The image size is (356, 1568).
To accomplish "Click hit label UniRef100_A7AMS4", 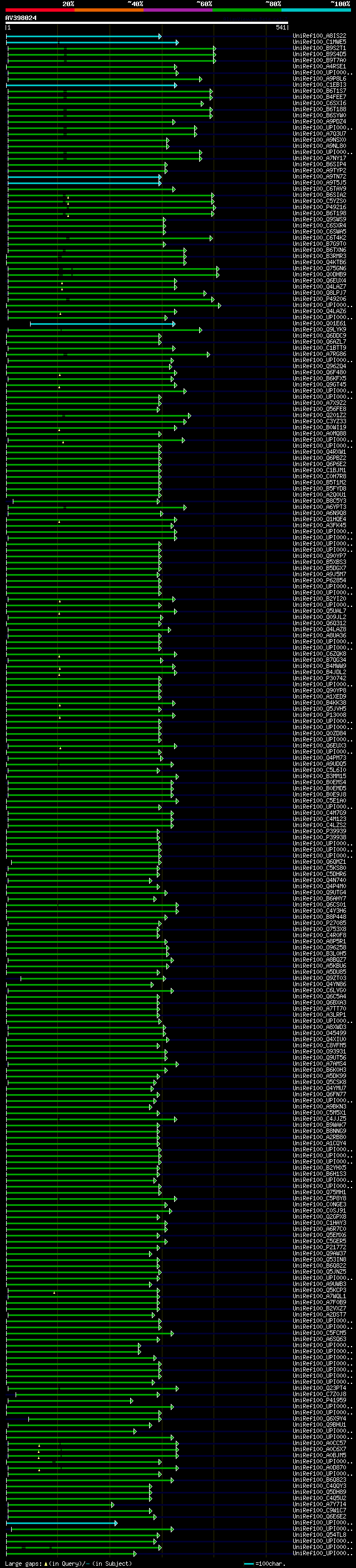I will pyautogui.click(x=319, y=1064).
